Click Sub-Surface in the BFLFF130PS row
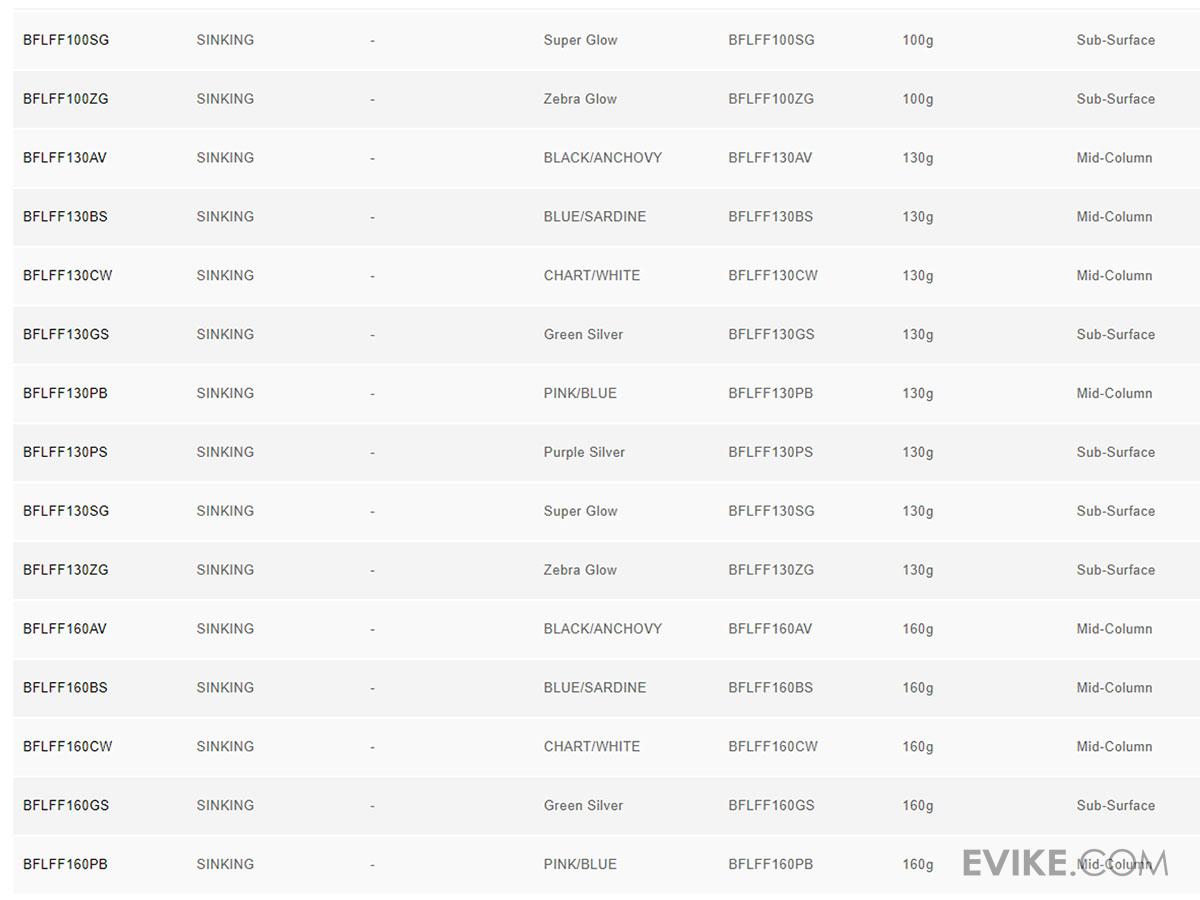The image size is (1200, 900). coord(1115,452)
